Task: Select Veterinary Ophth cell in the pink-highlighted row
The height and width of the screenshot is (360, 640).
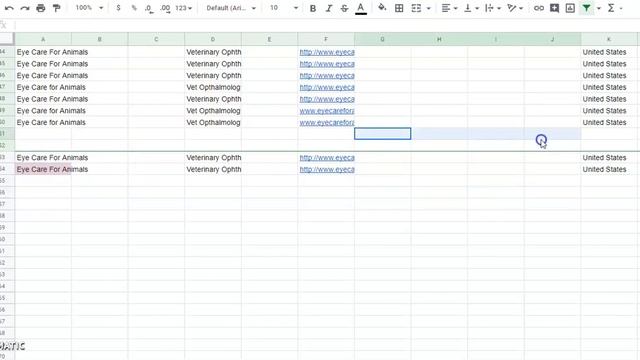Action: tap(213, 169)
